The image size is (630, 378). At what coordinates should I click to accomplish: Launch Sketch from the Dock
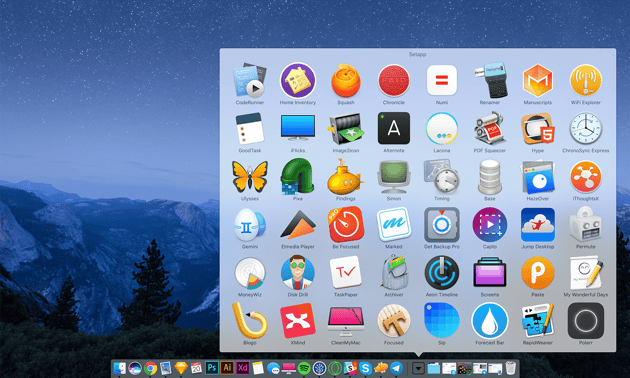[x=181, y=368]
